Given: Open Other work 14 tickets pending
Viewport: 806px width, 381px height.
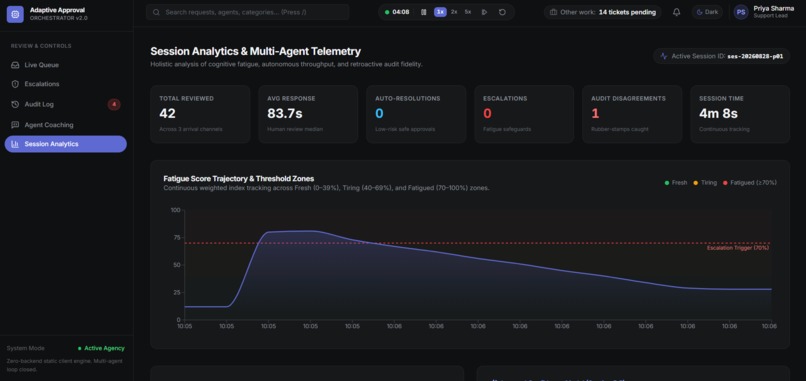Looking at the screenshot, I should pyautogui.click(x=603, y=12).
